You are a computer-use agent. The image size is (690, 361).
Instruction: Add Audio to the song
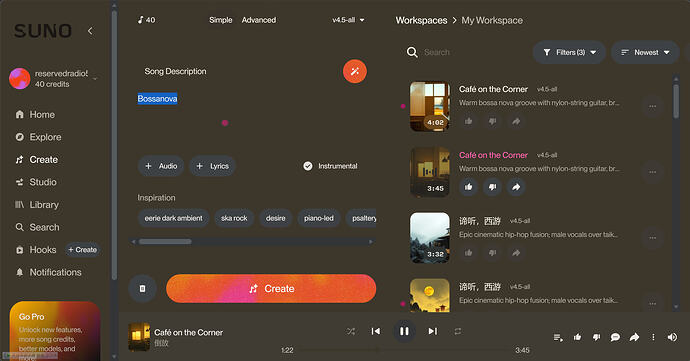point(161,166)
